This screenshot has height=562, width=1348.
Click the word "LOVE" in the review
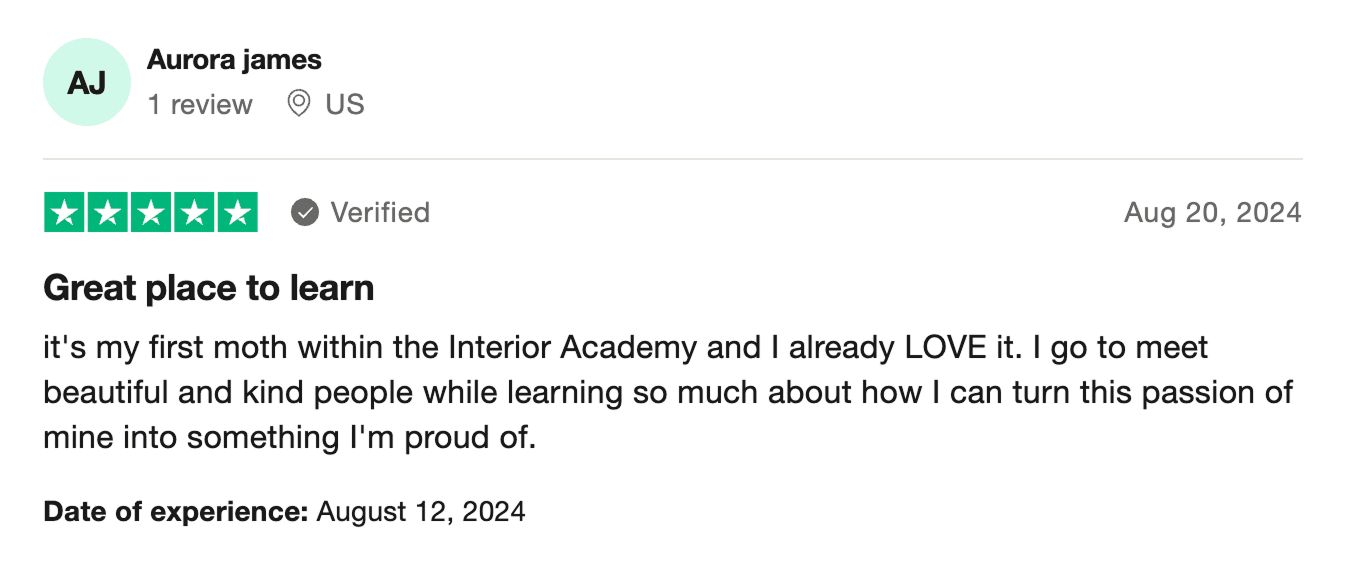coord(947,348)
